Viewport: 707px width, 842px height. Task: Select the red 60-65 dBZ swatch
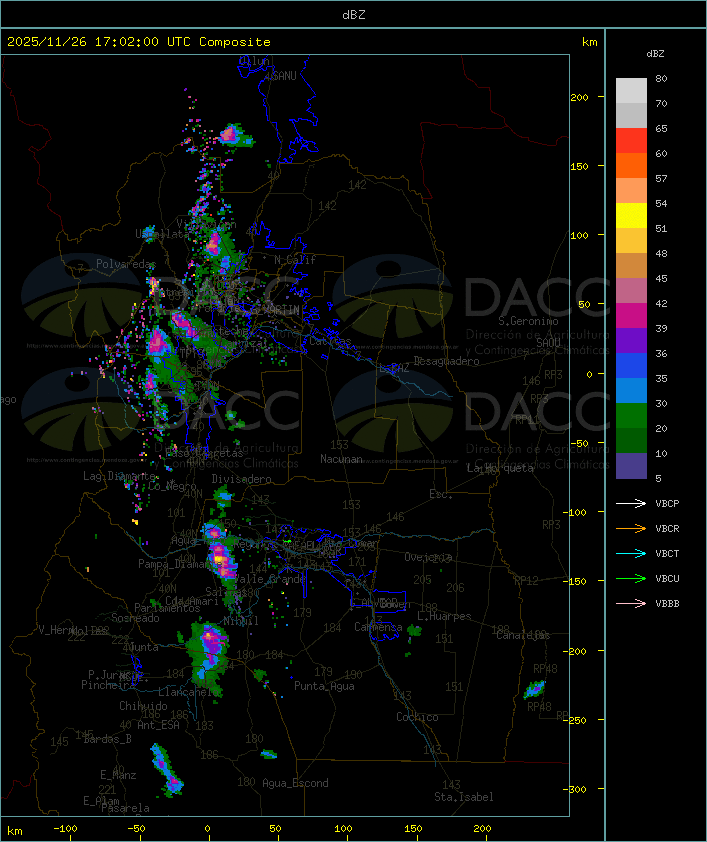pyautogui.click(x=631, y=141)
